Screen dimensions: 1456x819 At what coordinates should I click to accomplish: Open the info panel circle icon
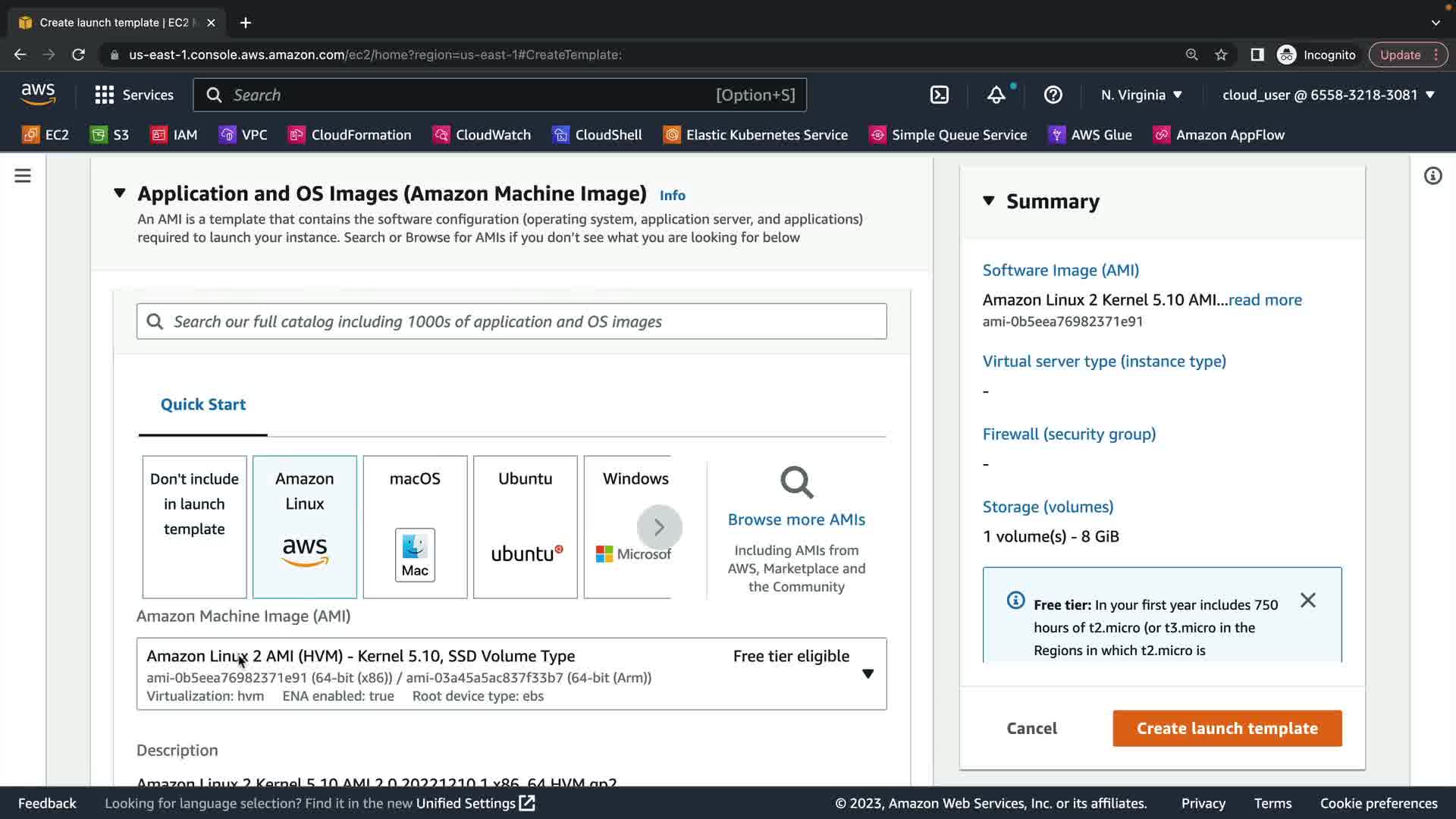[1432, 176]
